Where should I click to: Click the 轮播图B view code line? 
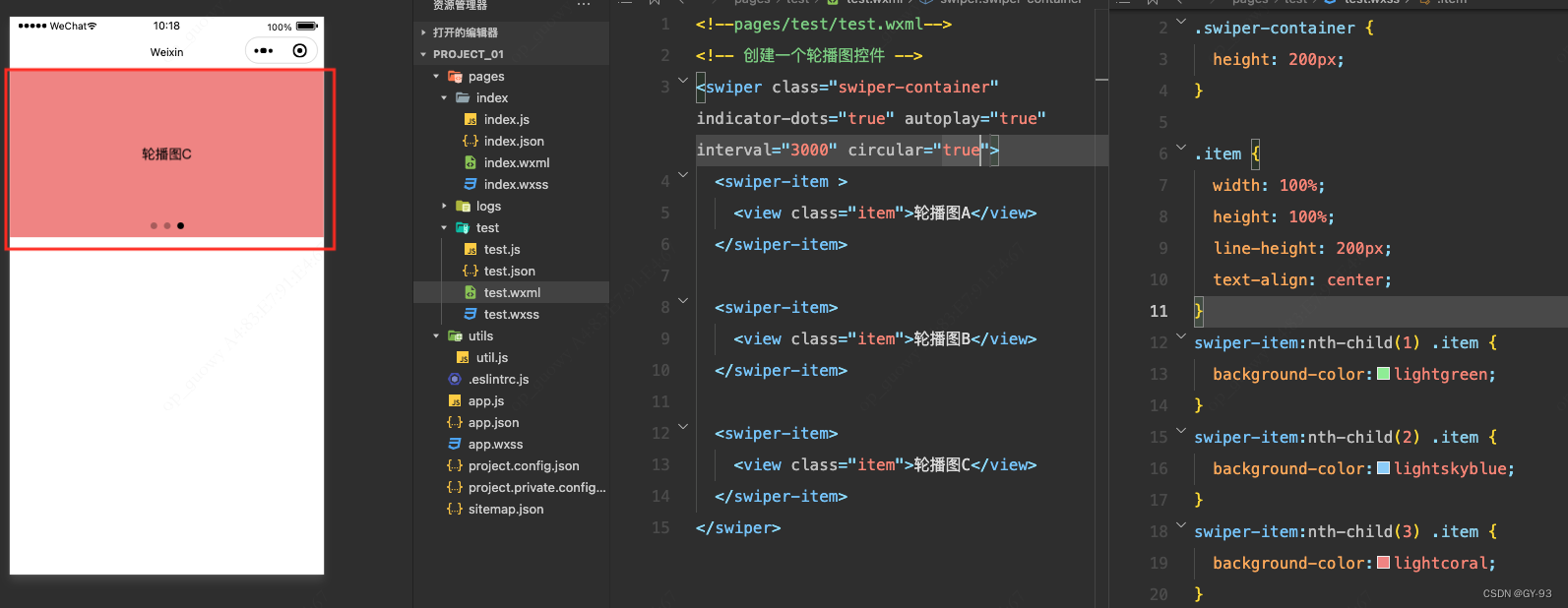[885, 338]
